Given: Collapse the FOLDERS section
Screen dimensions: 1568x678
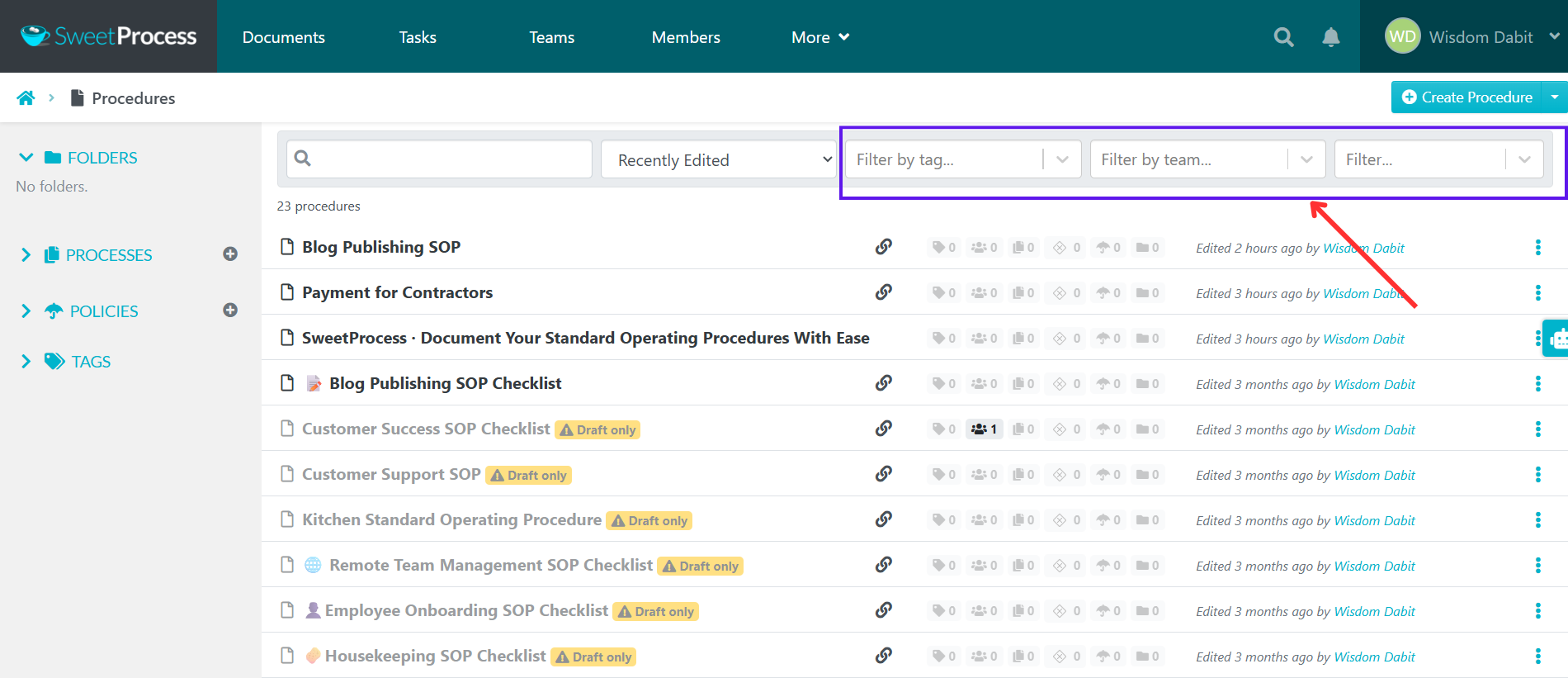Looking at the screenshot, I should click(26, 157).
